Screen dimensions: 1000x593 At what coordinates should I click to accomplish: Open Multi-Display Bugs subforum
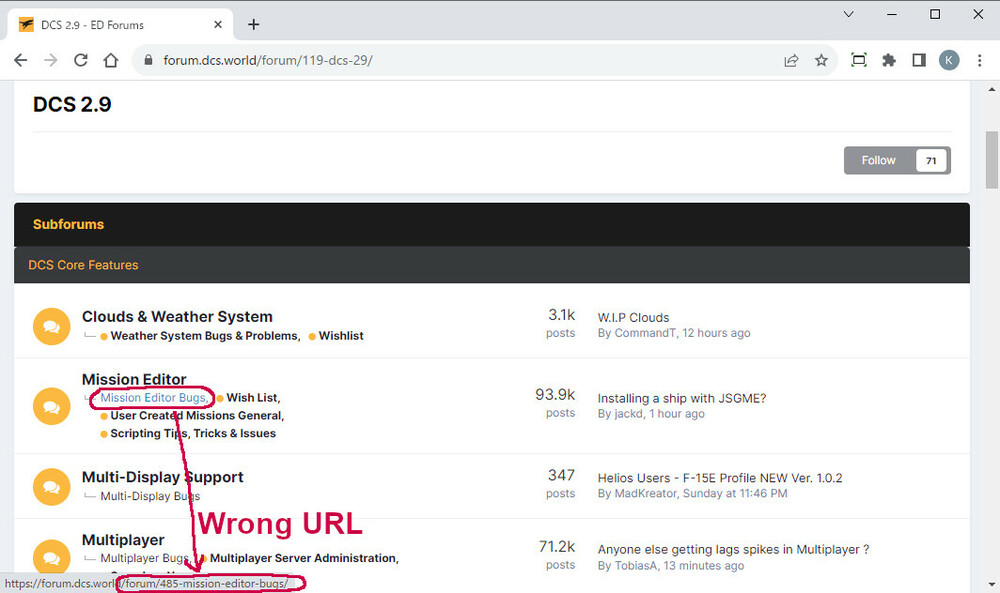click(150, 496)
